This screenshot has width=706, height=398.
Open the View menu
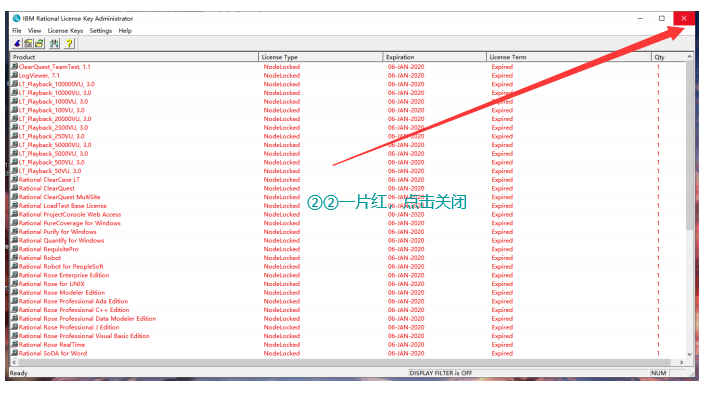pos(35,31)
